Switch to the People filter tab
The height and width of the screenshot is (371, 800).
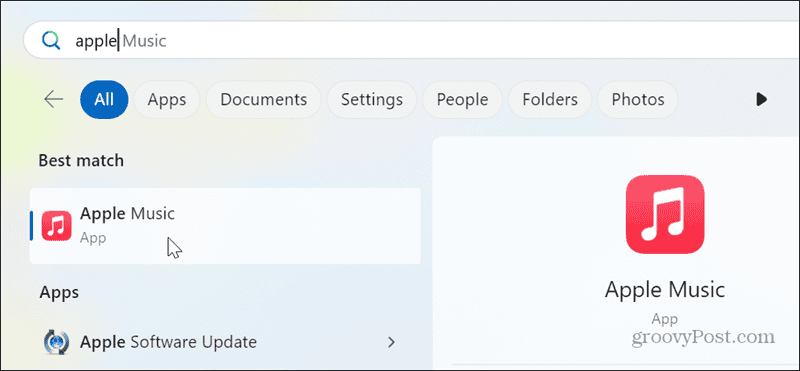462,99
